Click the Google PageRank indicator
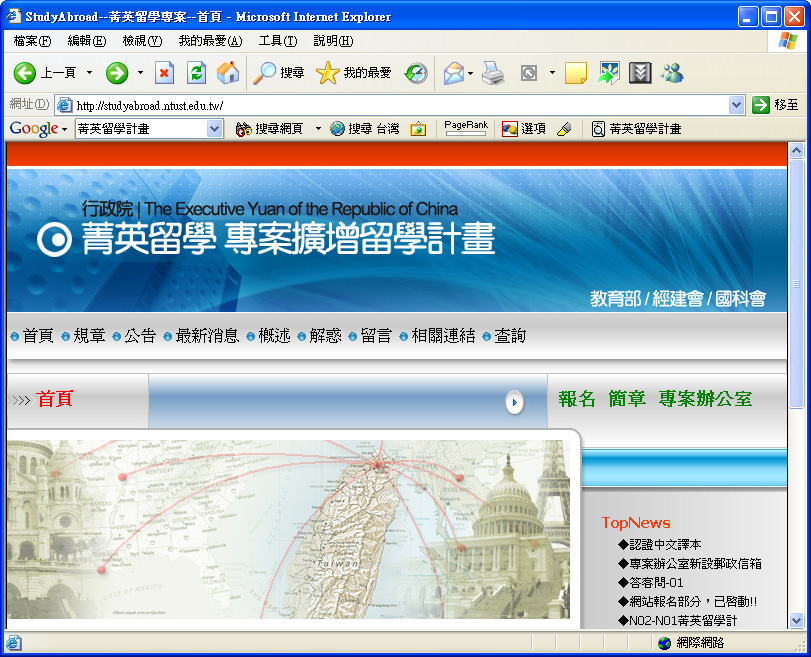This screenshot has width=811, height=657. point(465,128)
